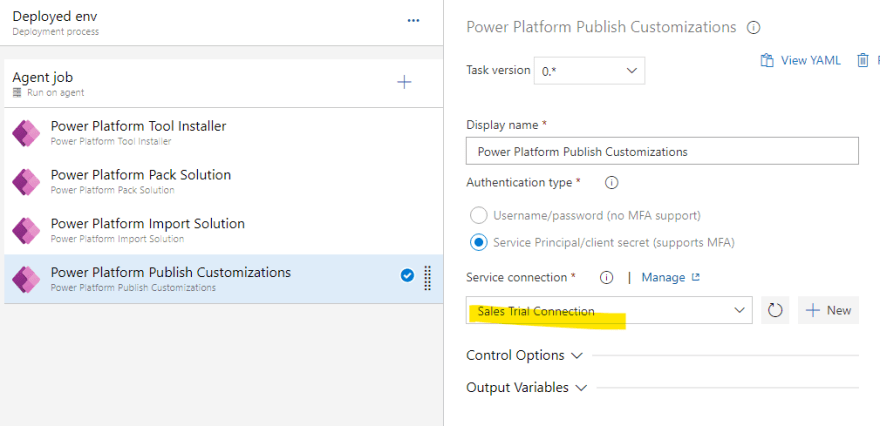The image size is (880, 426).
Task: Open the Task version dropdown
Action: coord(589,71)
